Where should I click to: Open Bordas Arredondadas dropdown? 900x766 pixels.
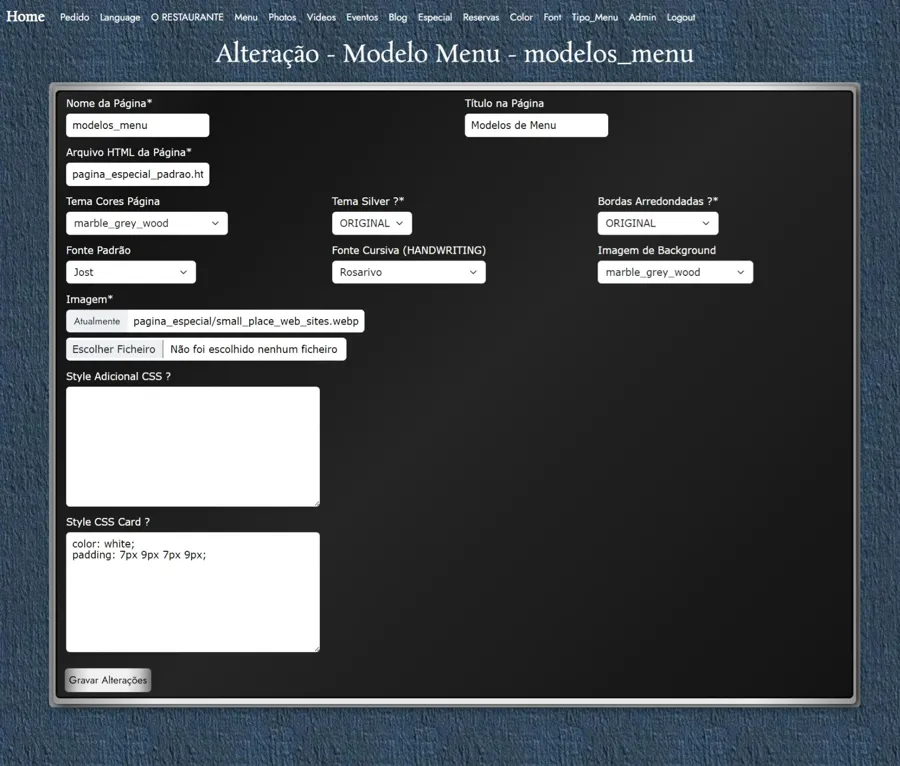pyautogui.click(x=657, y=224)
